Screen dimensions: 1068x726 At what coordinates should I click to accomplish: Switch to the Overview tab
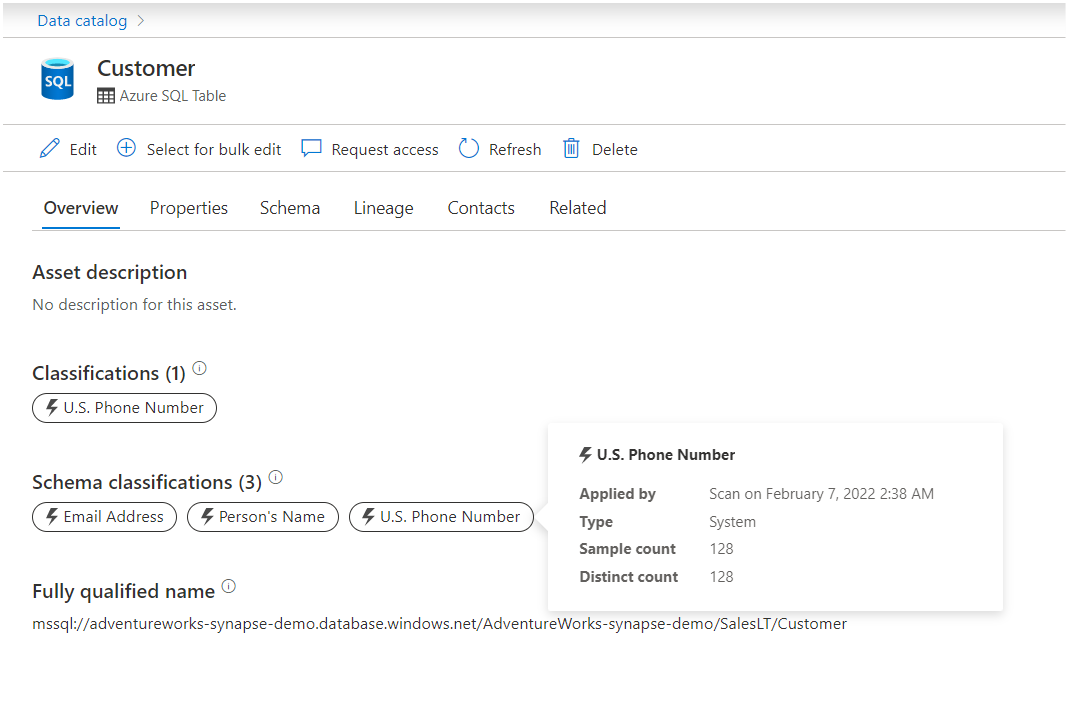point(81,208)
